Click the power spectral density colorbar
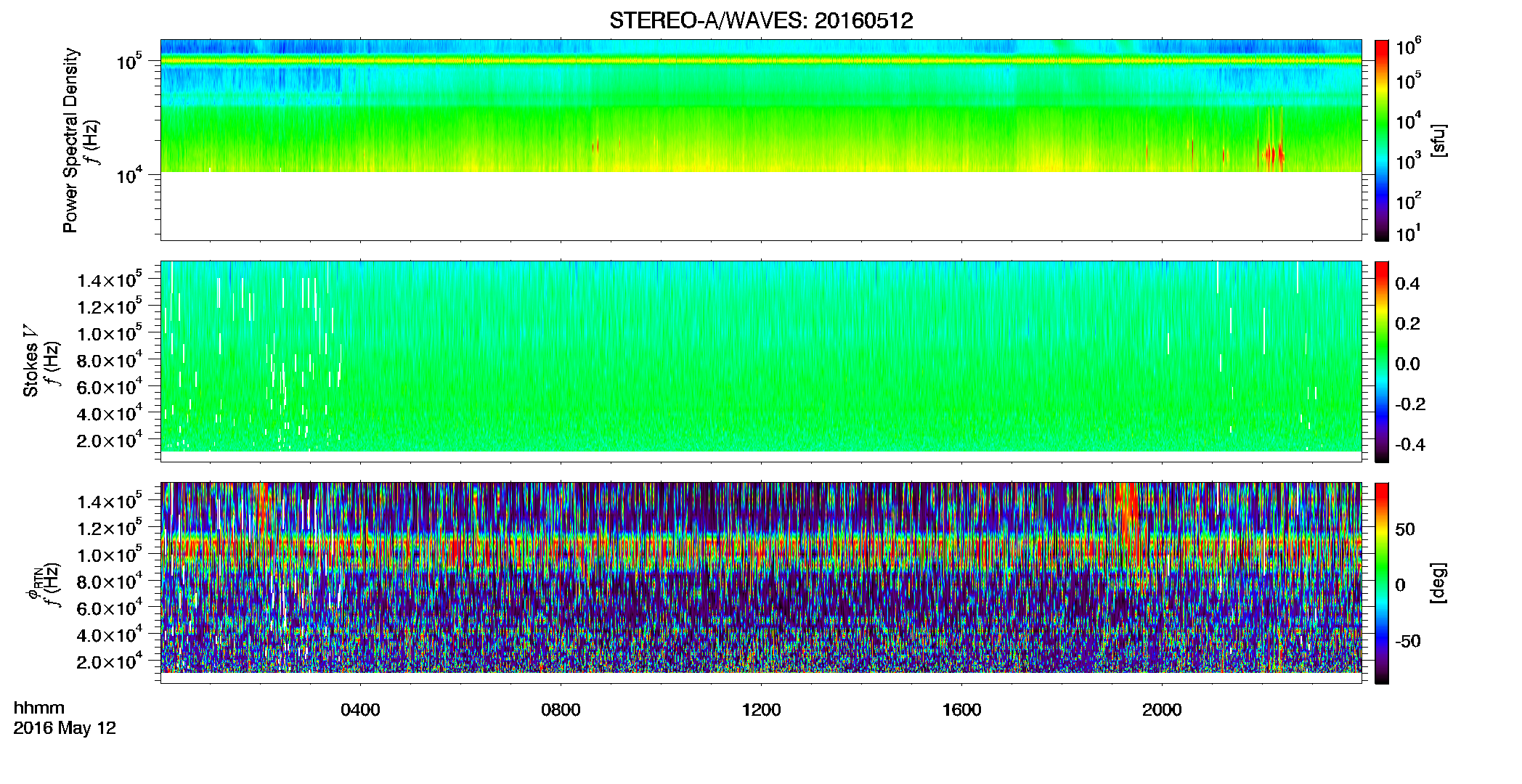This screenshot has height=784, width=1522. [1382, 140]
